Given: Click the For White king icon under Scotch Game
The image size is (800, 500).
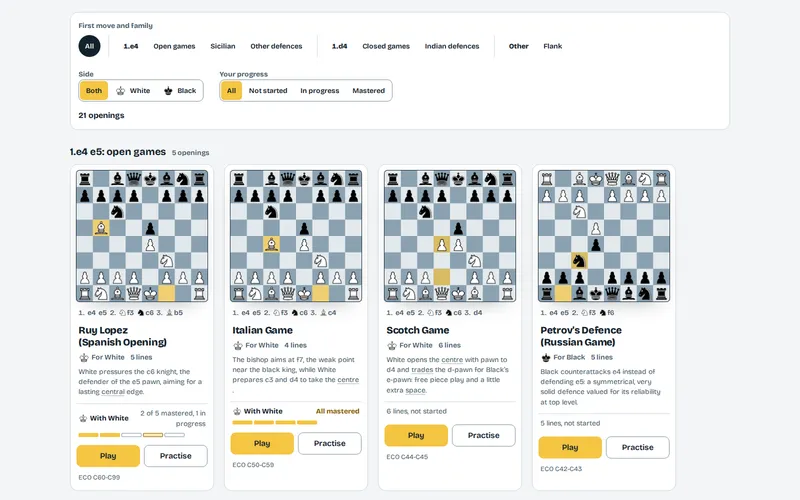Looking at the screenshot, I should [x=392, y=345].
